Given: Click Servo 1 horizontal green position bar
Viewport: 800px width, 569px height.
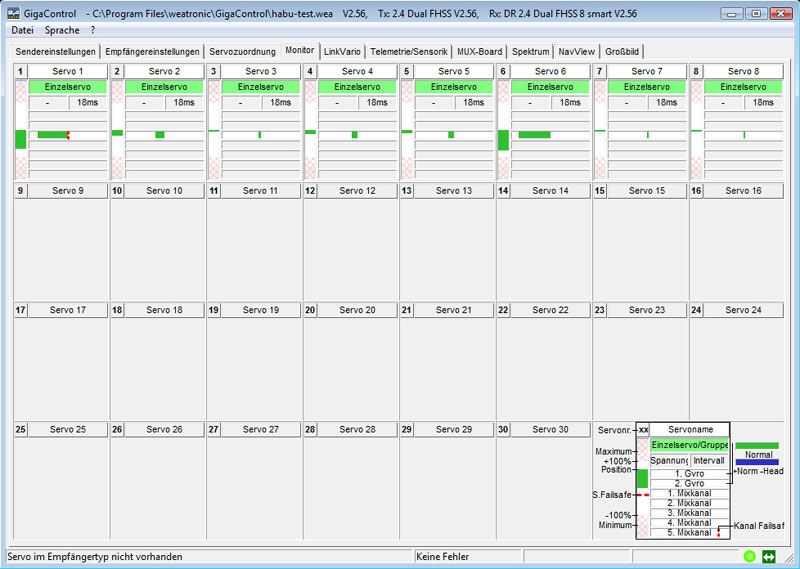Looking at the screenshot, I should [x=53, y=135].
